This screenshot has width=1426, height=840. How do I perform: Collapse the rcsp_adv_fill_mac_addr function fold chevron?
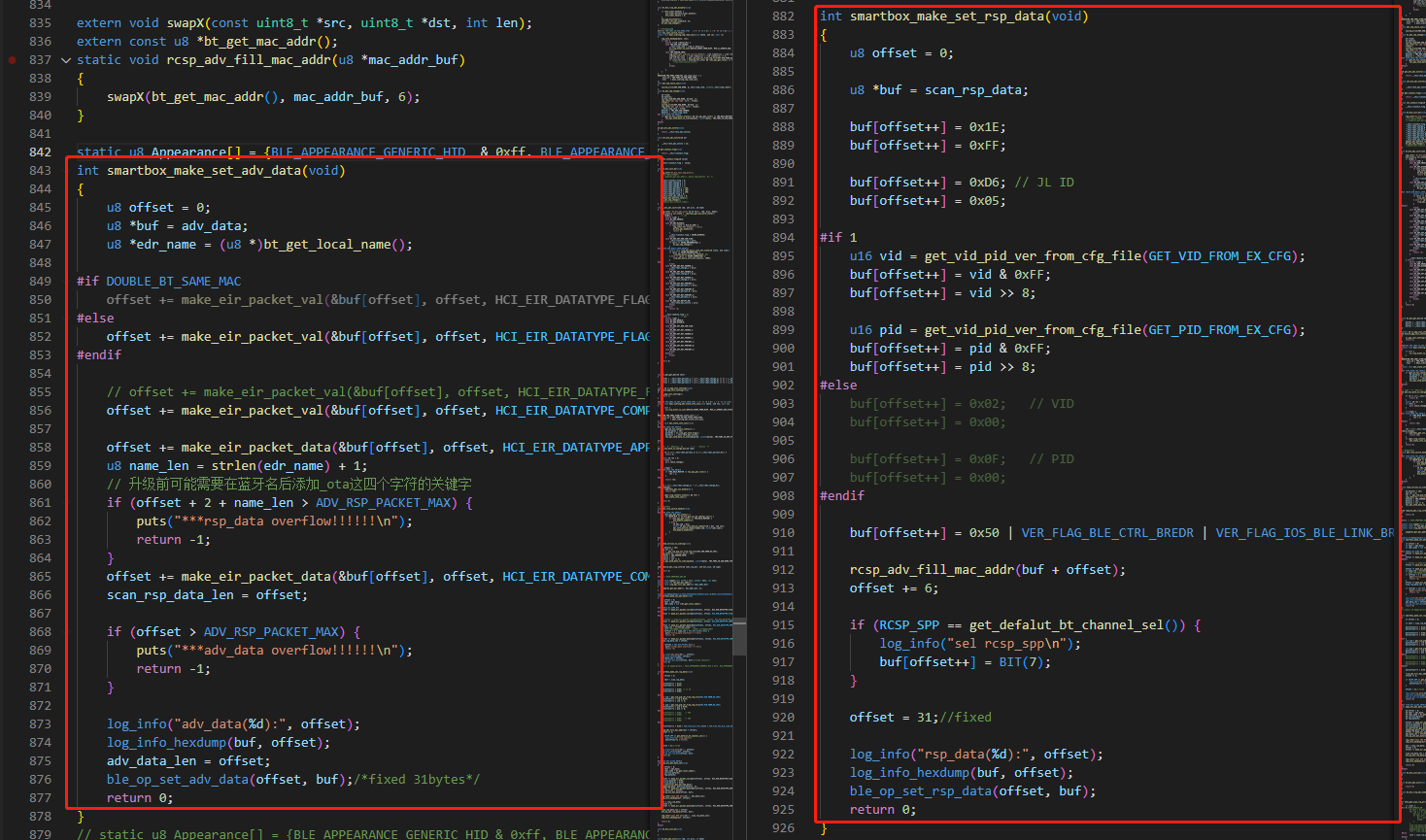click(66, 60)
